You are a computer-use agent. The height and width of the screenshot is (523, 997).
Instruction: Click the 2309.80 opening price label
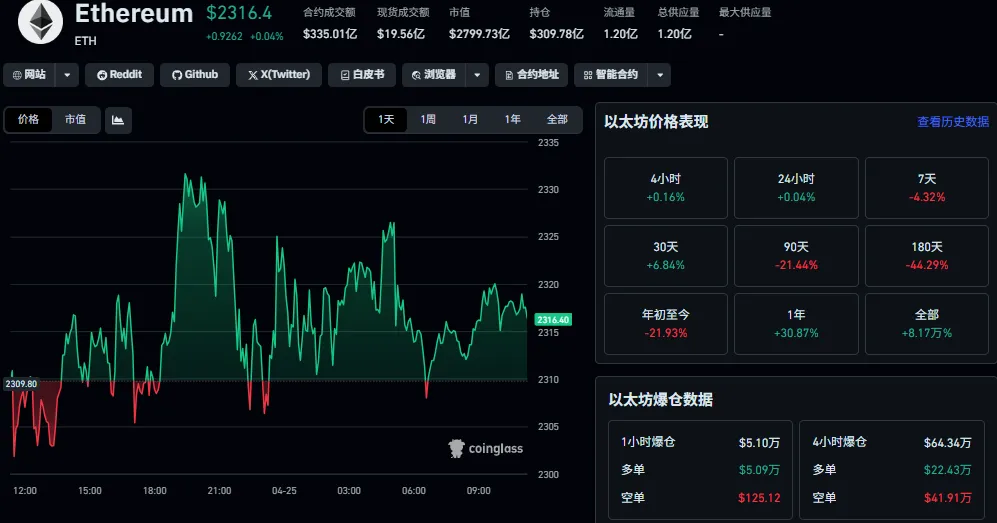click(21, 384)
